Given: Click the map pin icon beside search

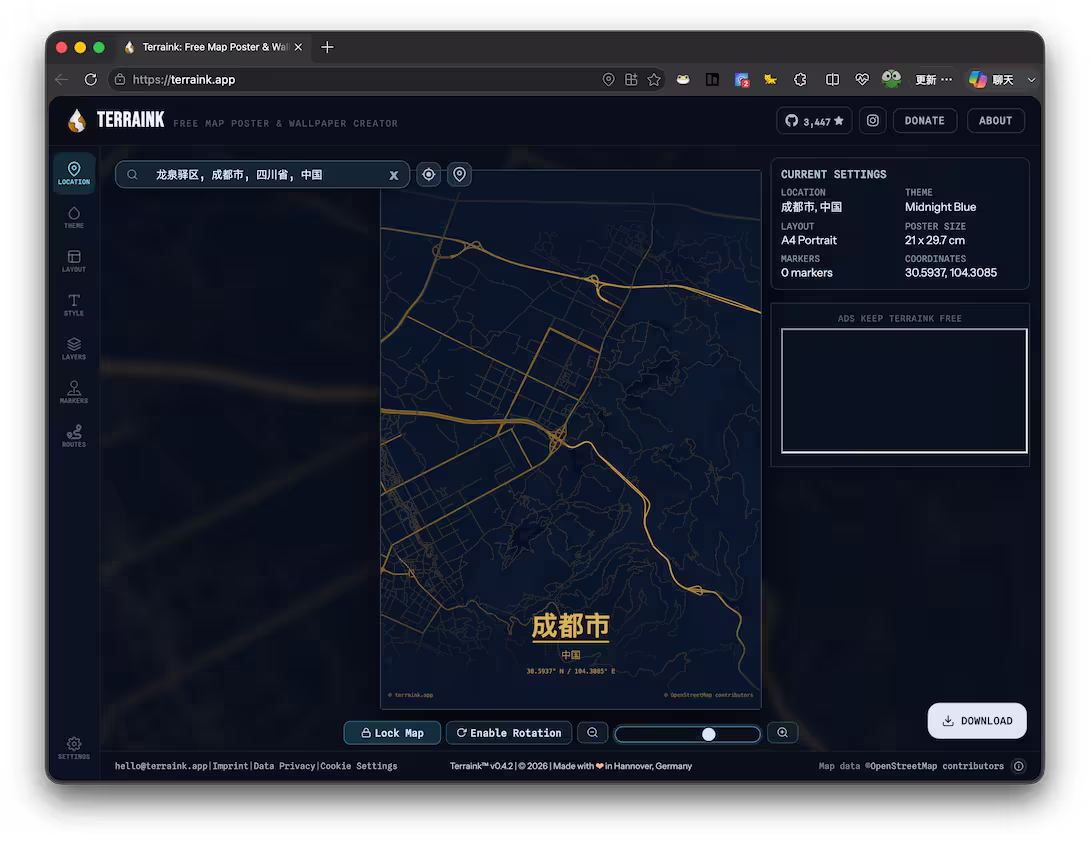Looking at the screenshot, I should coord(459,175).
